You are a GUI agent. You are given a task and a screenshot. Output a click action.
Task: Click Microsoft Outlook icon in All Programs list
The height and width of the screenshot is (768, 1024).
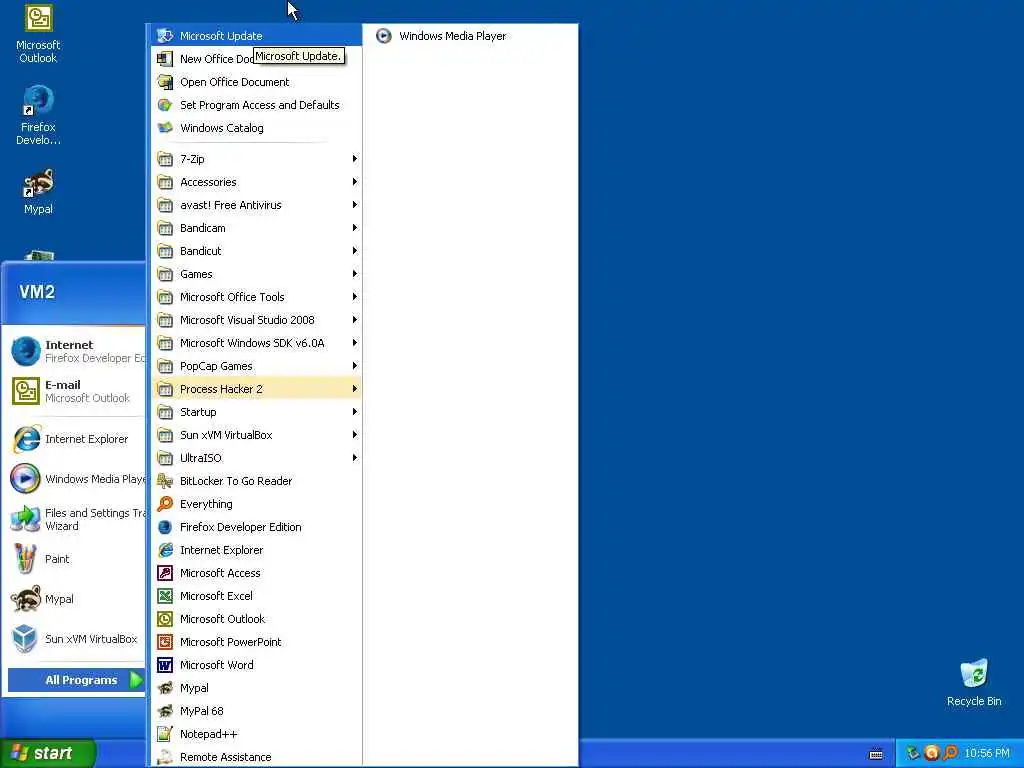point(165,618)
